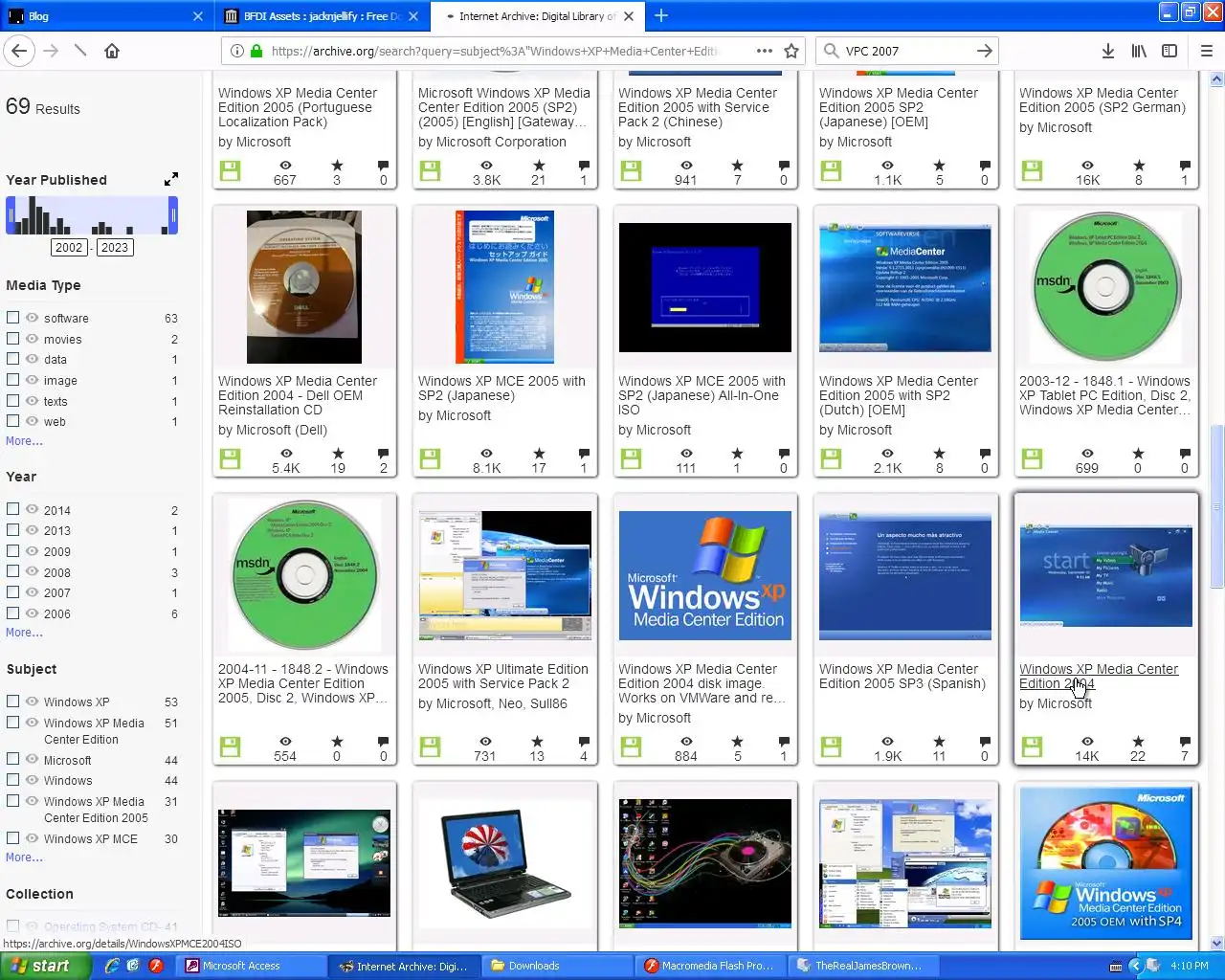Click reviews icon on Ultimate Edition 2005 card
This screenshot has height=980, width=1225.
(584, 742)
